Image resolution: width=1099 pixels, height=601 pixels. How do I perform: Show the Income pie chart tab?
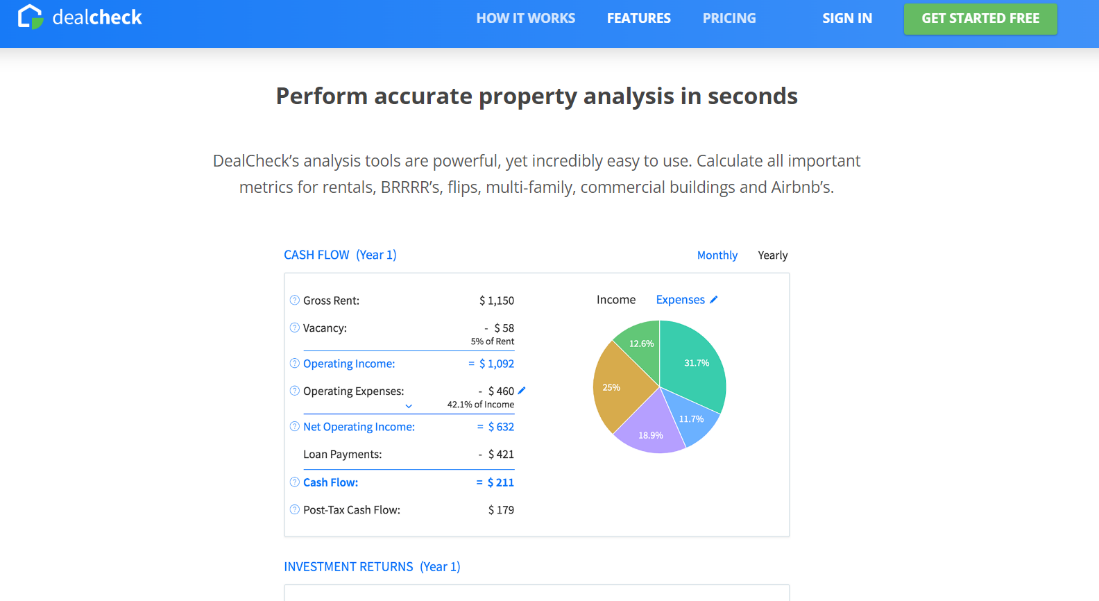pos(616,299)
